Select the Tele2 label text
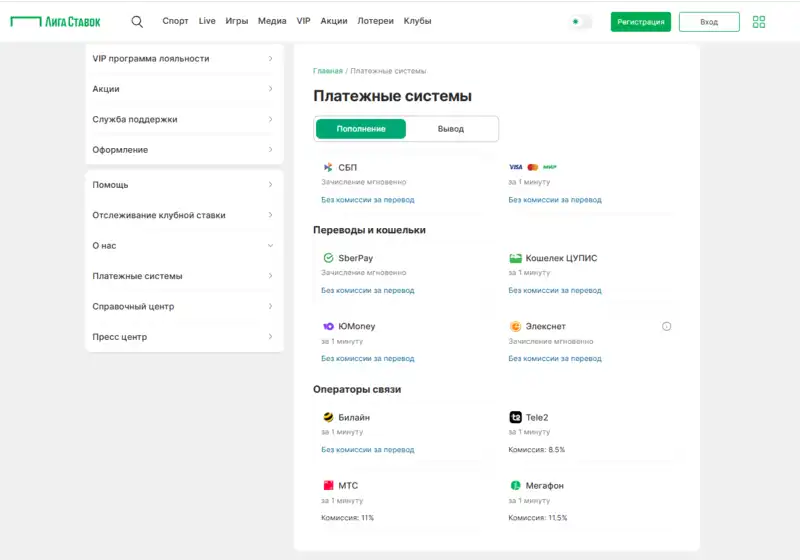The width and height of the screenshot is (800, 560). 537,417
